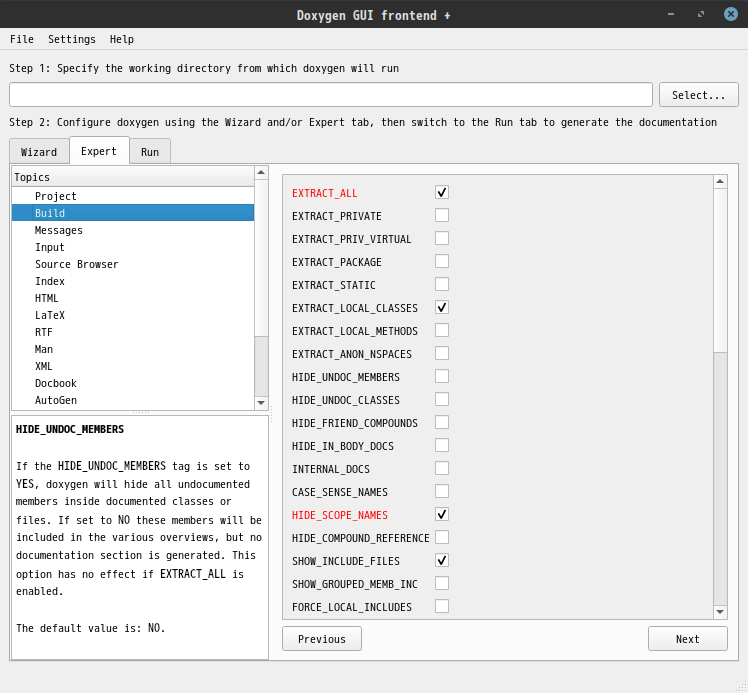The width and height of the screenshot is (748, 693).
Task: Click the HIDE_UNDOC_MEMBERS help heading
Action: 70,429
